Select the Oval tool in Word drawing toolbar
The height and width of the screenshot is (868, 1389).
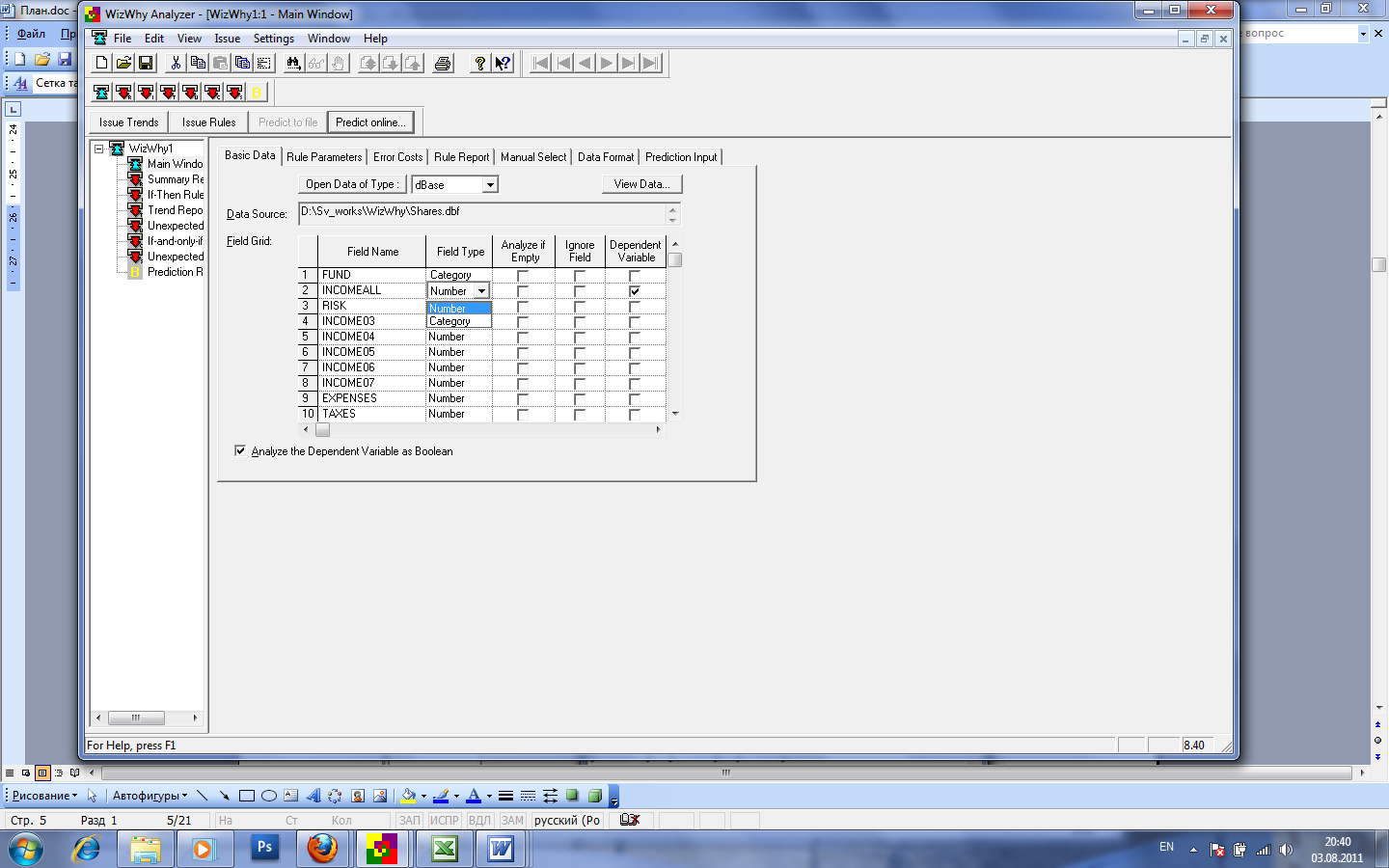(269, 796)
